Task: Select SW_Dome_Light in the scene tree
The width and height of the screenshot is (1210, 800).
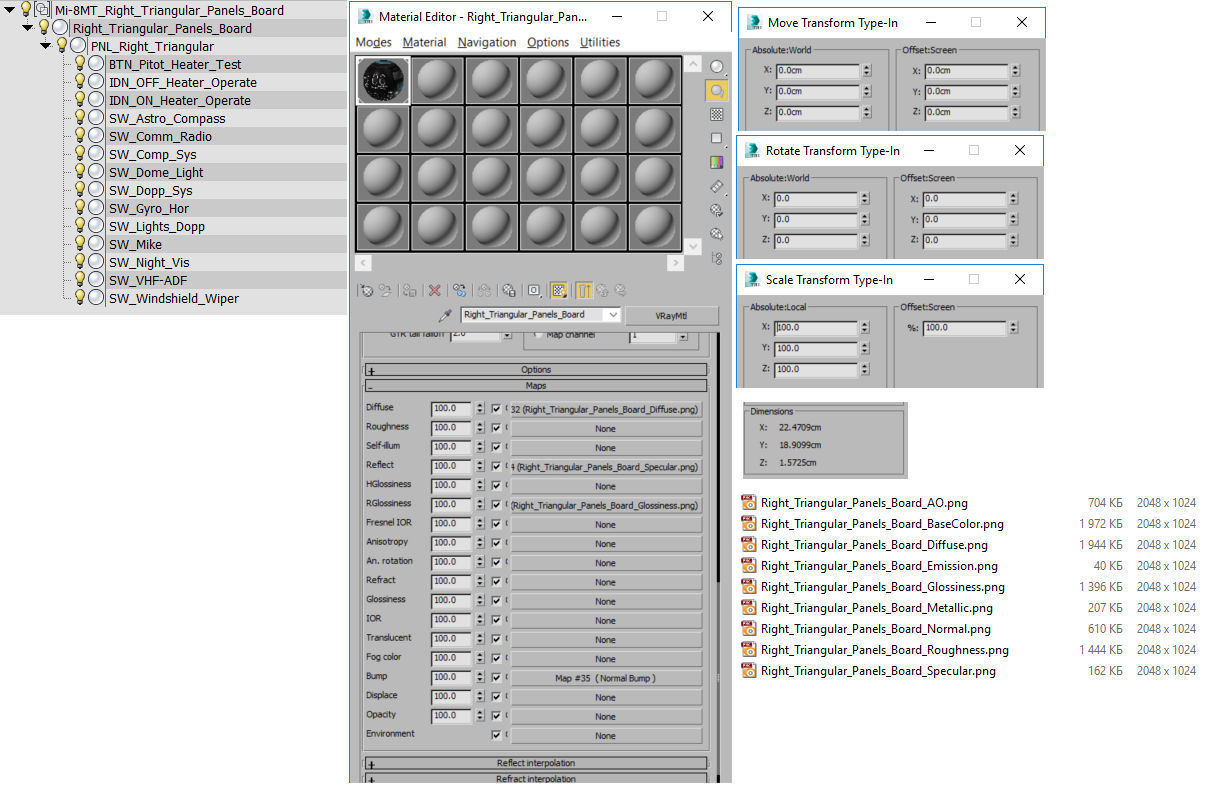Action: [x=156, y=172]
